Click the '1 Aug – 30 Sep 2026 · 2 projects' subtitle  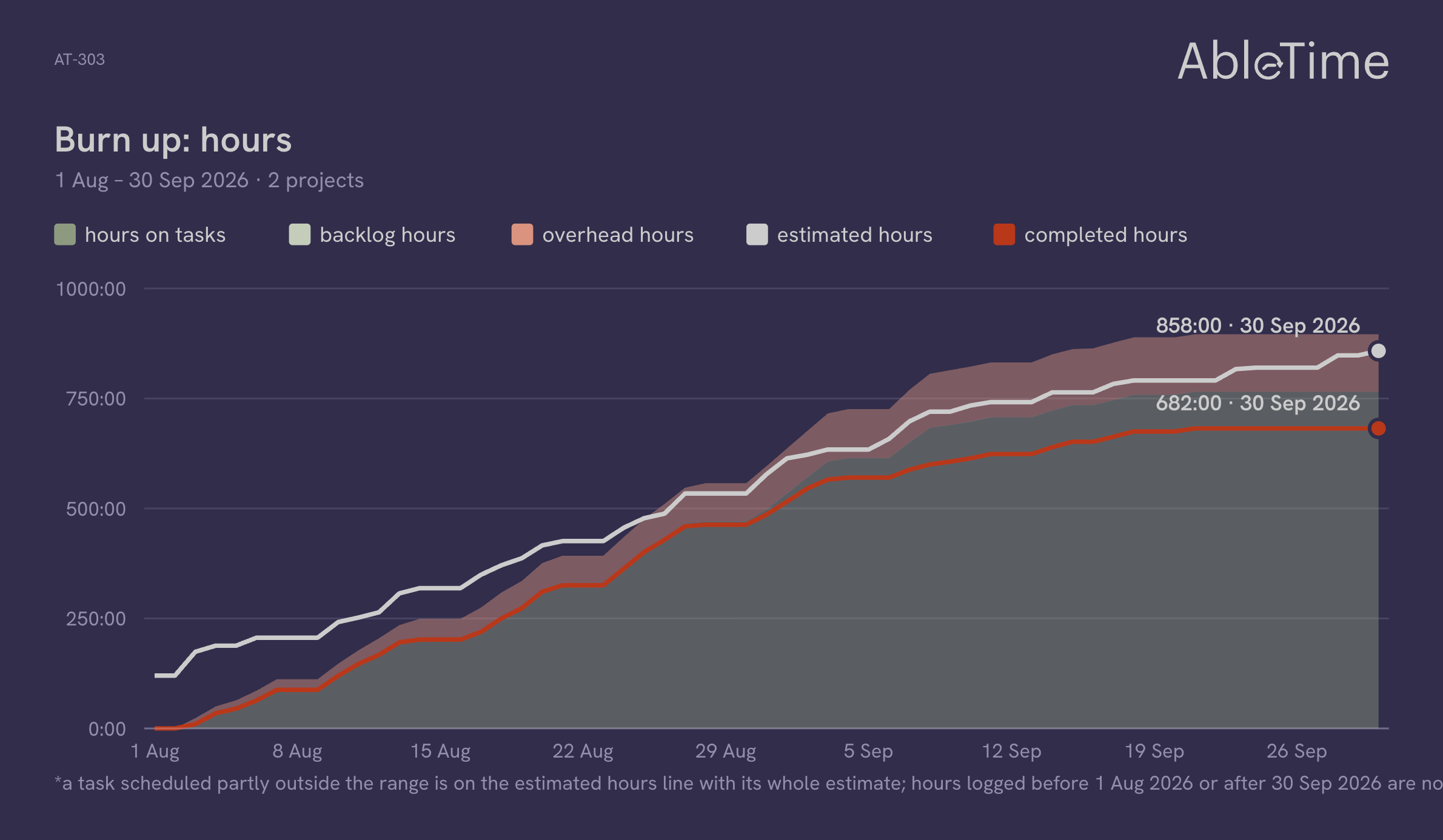point(209,180)
